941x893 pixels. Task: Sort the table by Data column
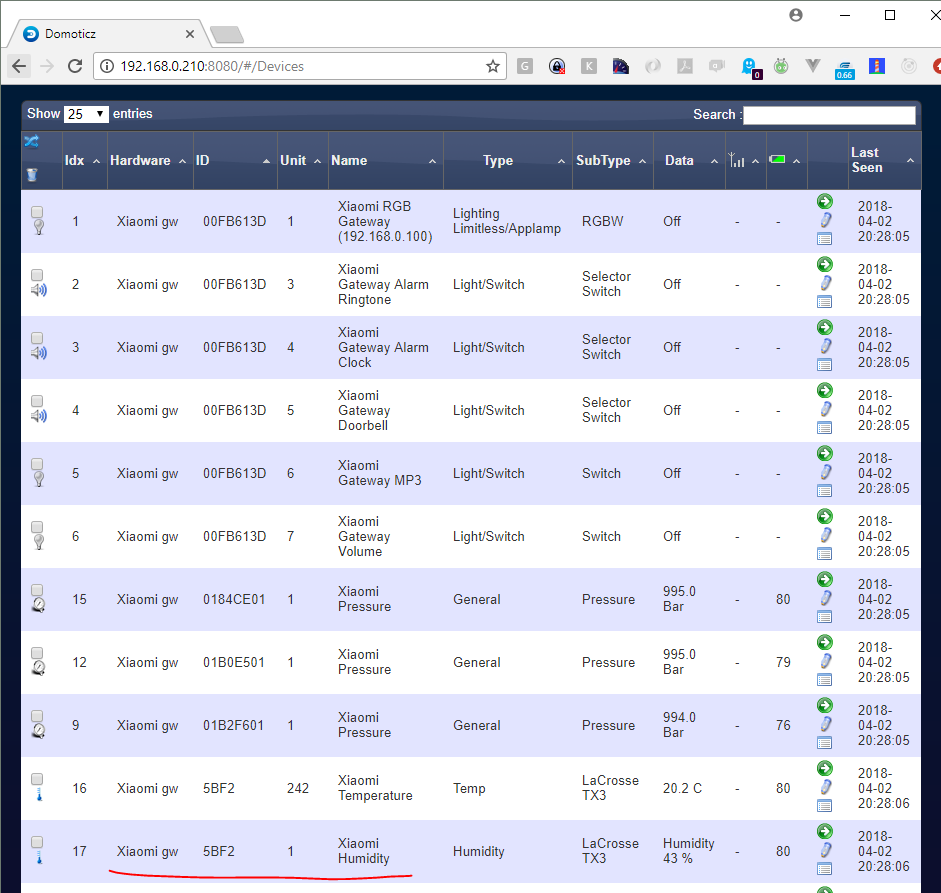coord(690,161)
